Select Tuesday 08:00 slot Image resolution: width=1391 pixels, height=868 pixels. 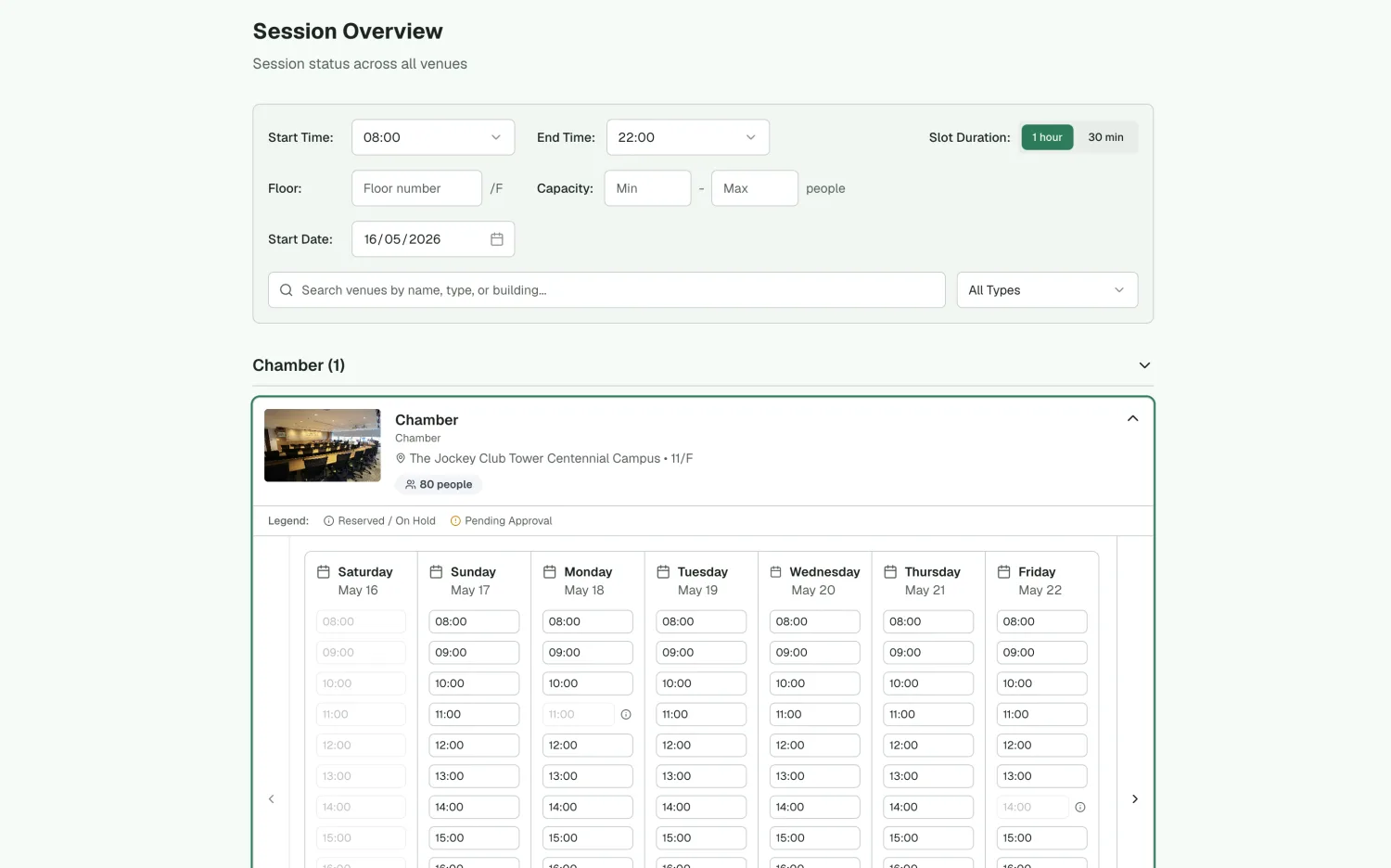[701, 621]
